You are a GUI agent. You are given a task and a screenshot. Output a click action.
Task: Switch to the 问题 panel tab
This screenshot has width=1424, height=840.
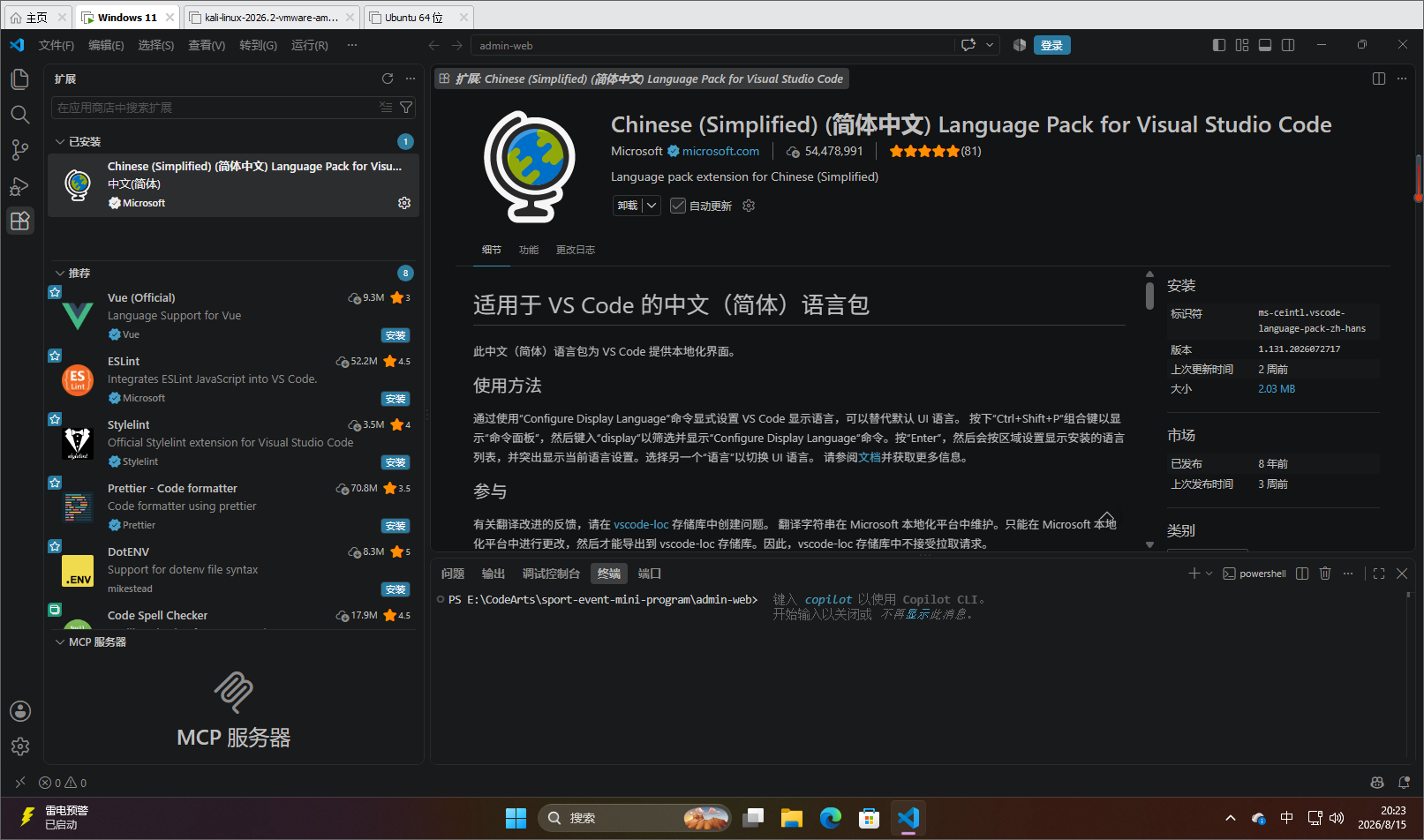(453, 574)
